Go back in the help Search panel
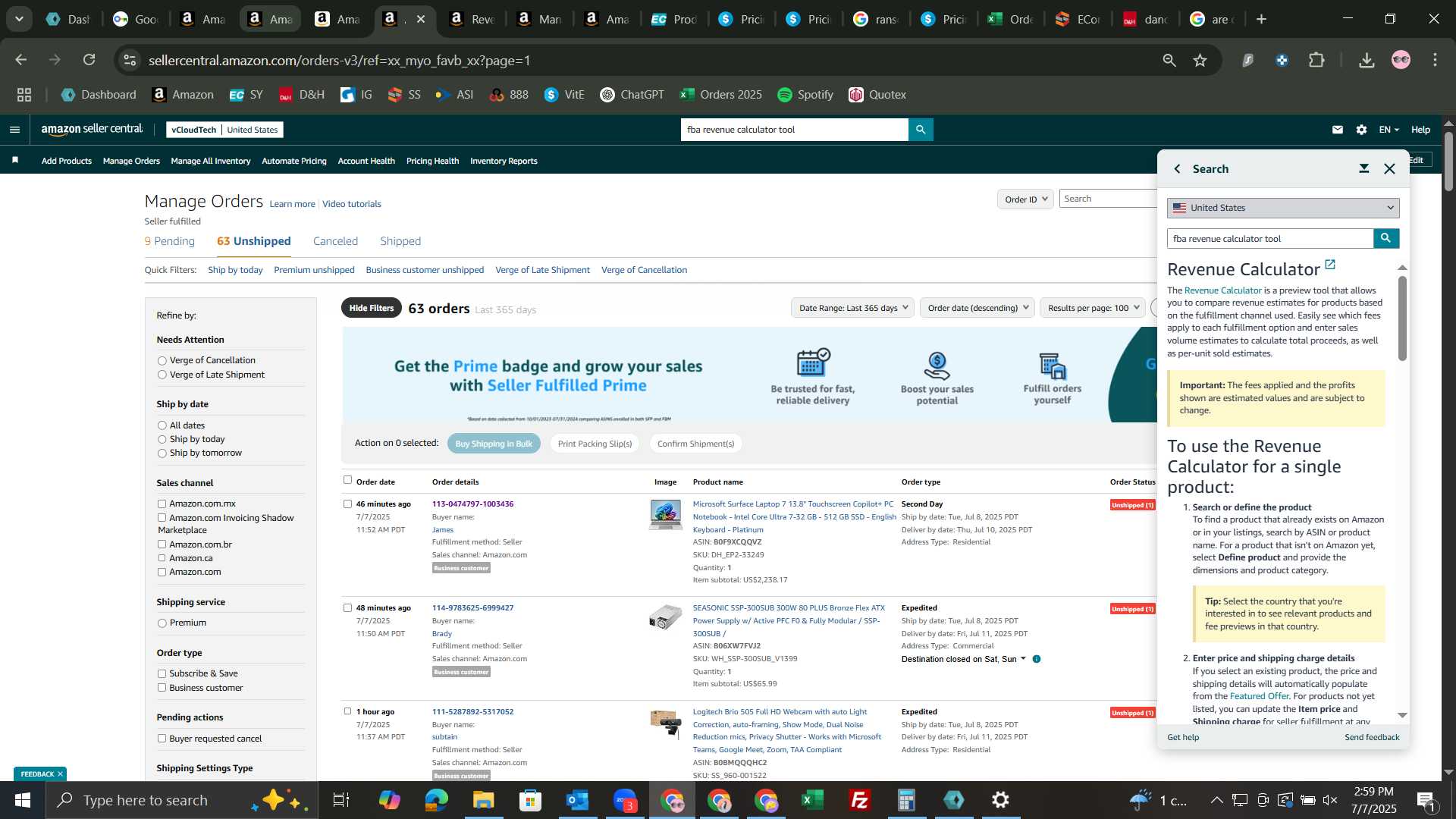Image resolution: width=1456 pixels, height=819 pixels. [1177, 168]
